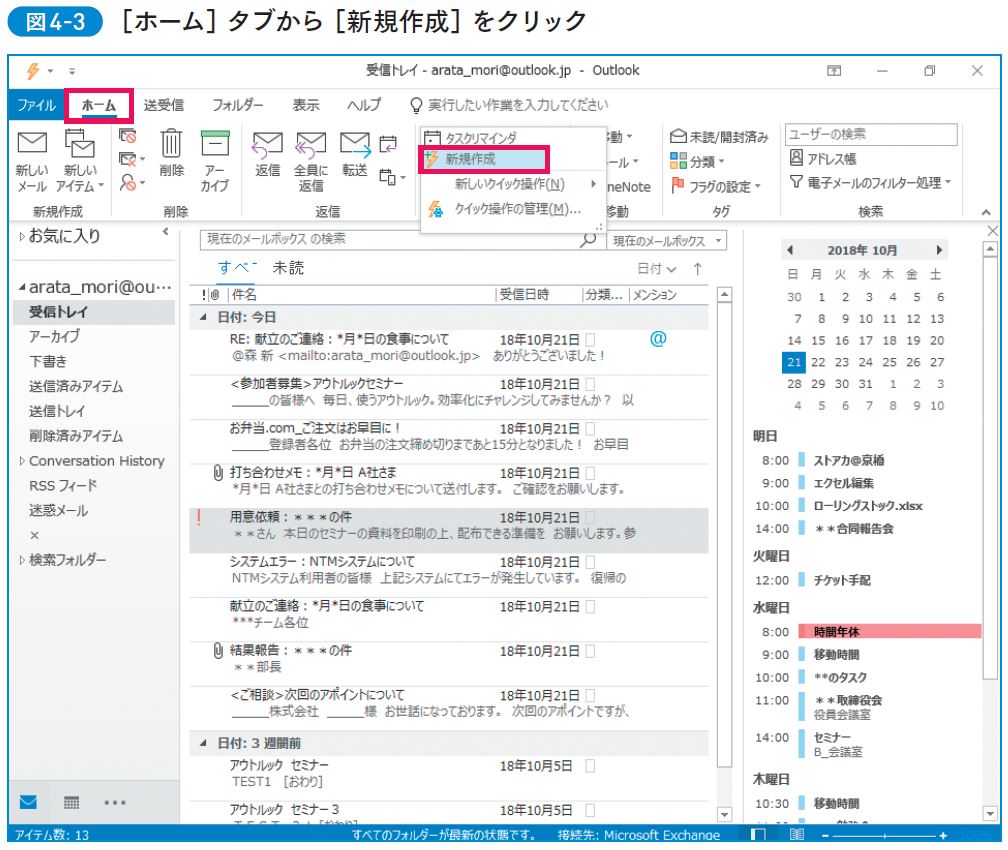Screen dimensions: 1008x850
Task: Open the Address Book (アドレス帳)
Action: [822, 158]
